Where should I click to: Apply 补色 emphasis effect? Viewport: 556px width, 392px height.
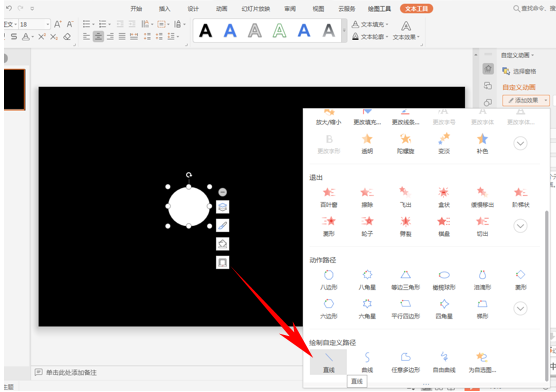tap(482, 144)
